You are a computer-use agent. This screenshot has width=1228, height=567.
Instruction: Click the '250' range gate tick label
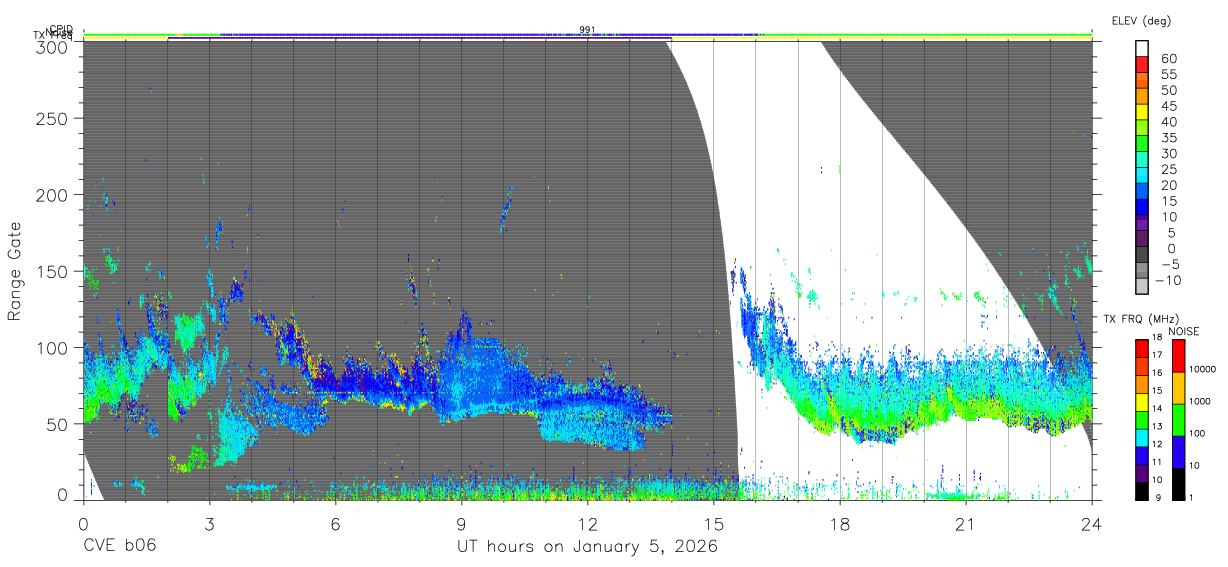53,119
